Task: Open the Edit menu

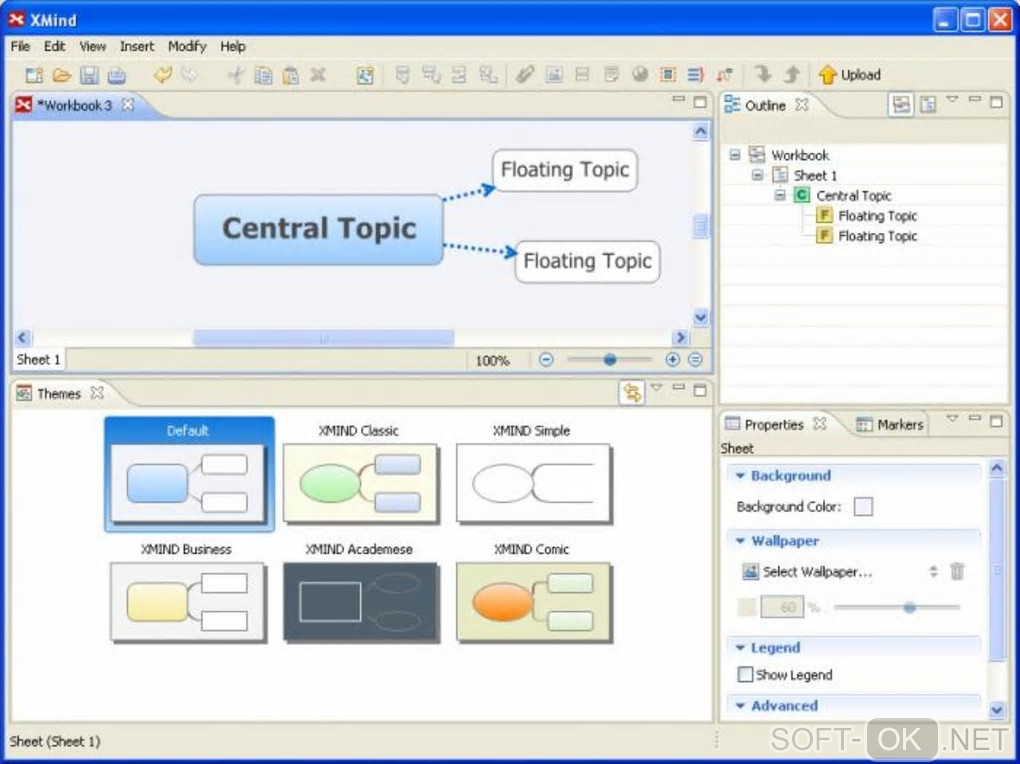Action: coord(55,46)
